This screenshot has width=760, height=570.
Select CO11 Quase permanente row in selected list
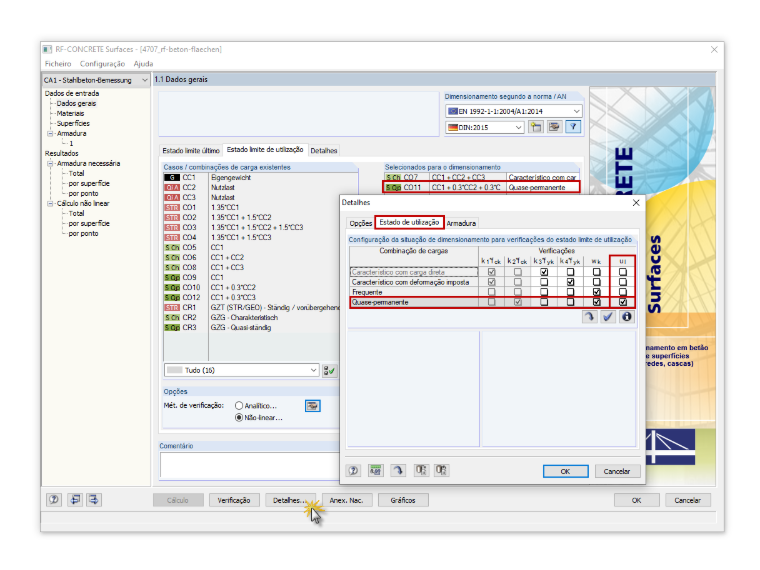[x=482, y=188]
